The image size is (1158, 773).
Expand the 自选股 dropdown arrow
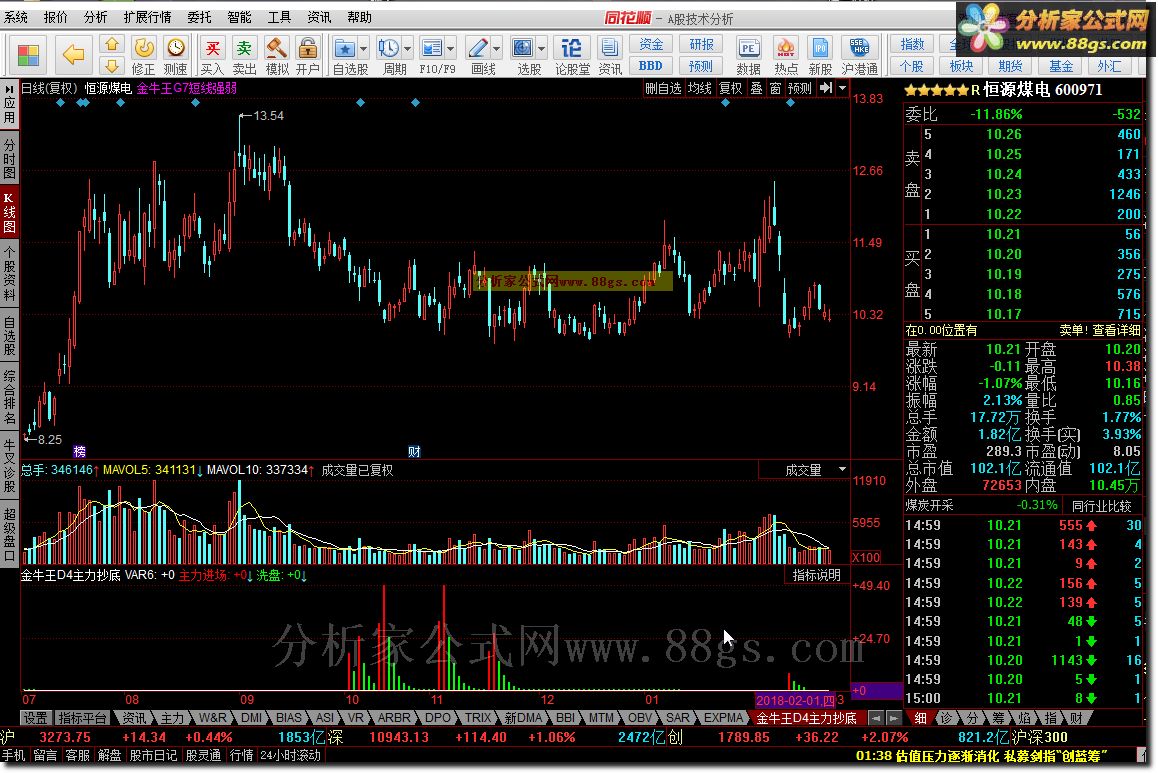click(x=363, y=49)
